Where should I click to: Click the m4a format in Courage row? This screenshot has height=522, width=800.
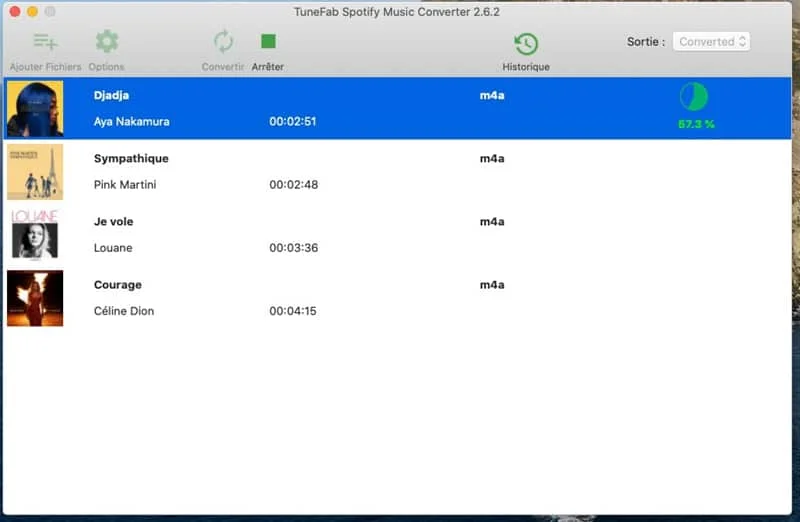pos(492,285)
